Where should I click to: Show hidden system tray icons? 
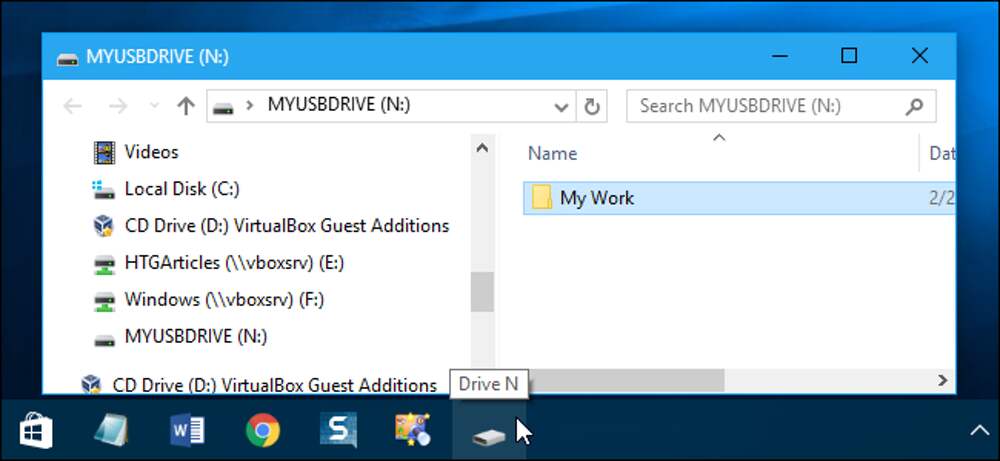(x=977, y=431)
